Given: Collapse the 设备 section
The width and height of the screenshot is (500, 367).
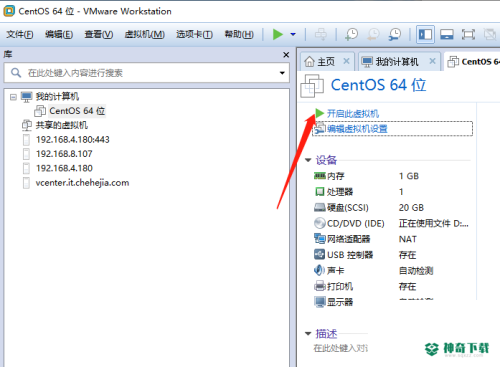Looking at the screenshot, I should [308, 160].
